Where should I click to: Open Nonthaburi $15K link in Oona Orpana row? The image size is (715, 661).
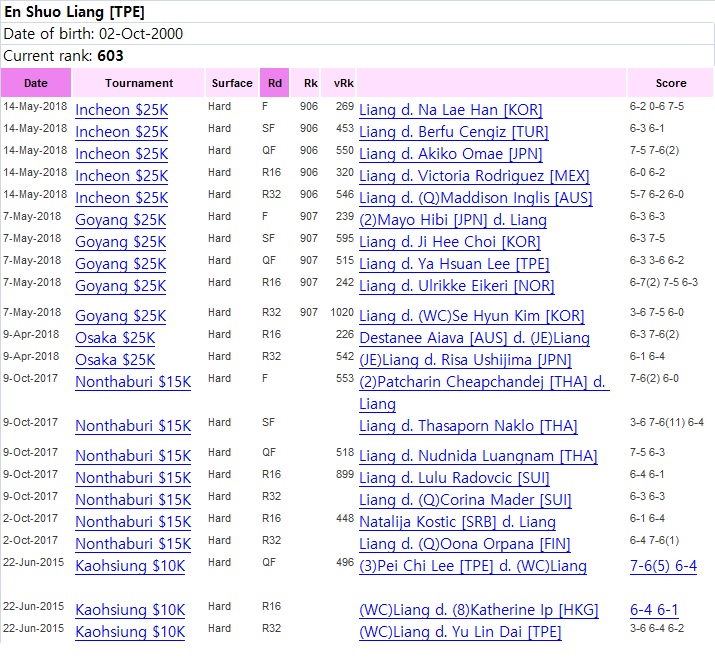(133, 543)
